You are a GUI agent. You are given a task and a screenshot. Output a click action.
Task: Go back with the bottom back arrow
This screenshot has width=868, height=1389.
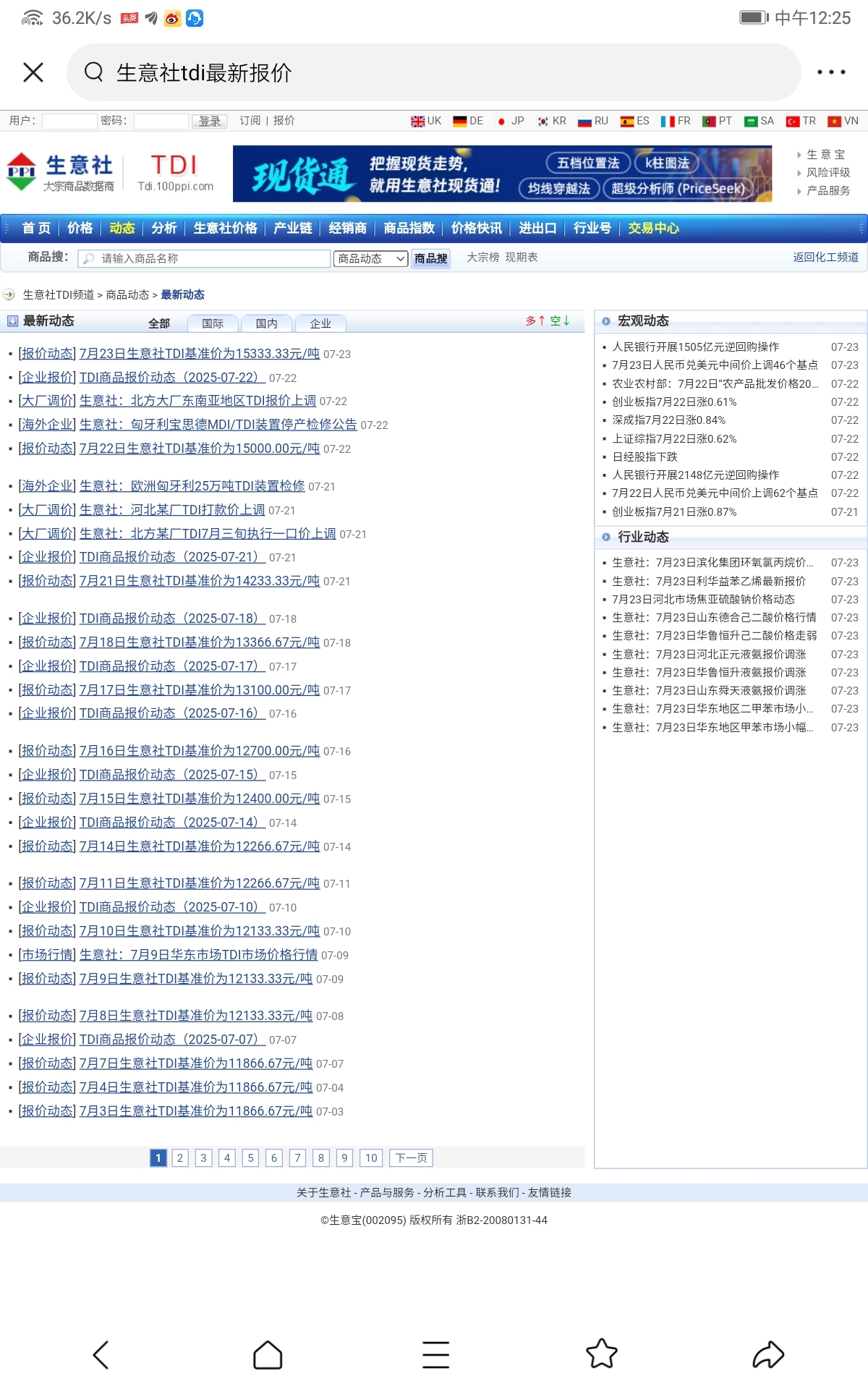pos(101,1354)
